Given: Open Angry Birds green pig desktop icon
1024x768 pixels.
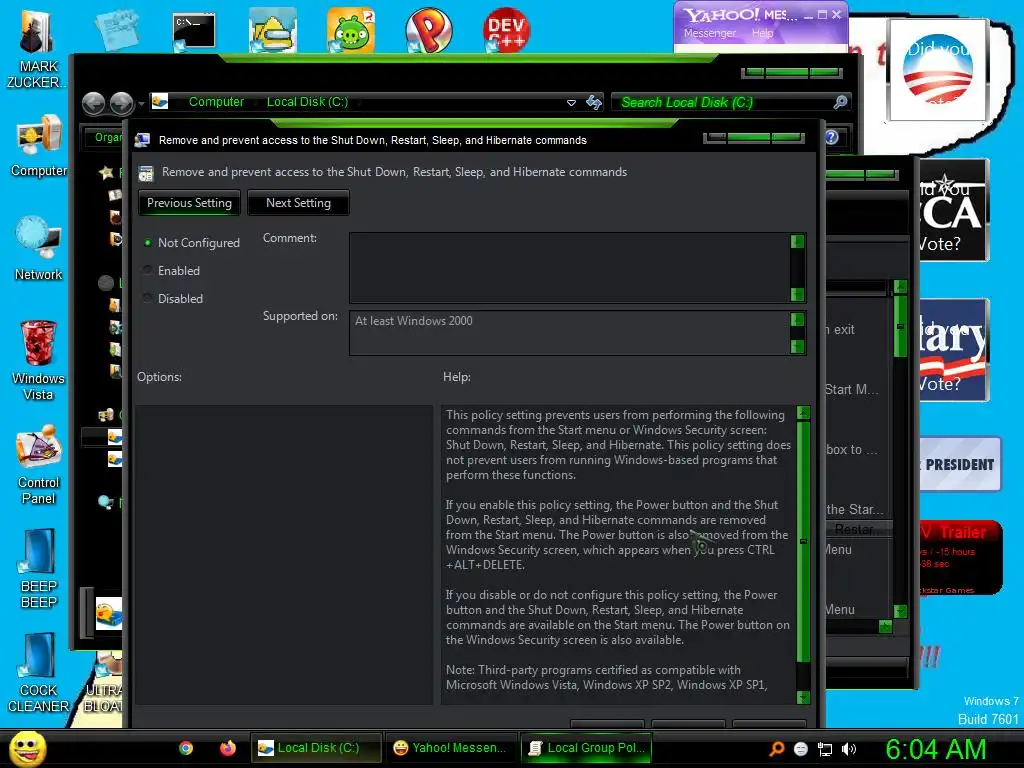Looking at the screenshot, I should point(351,30).
